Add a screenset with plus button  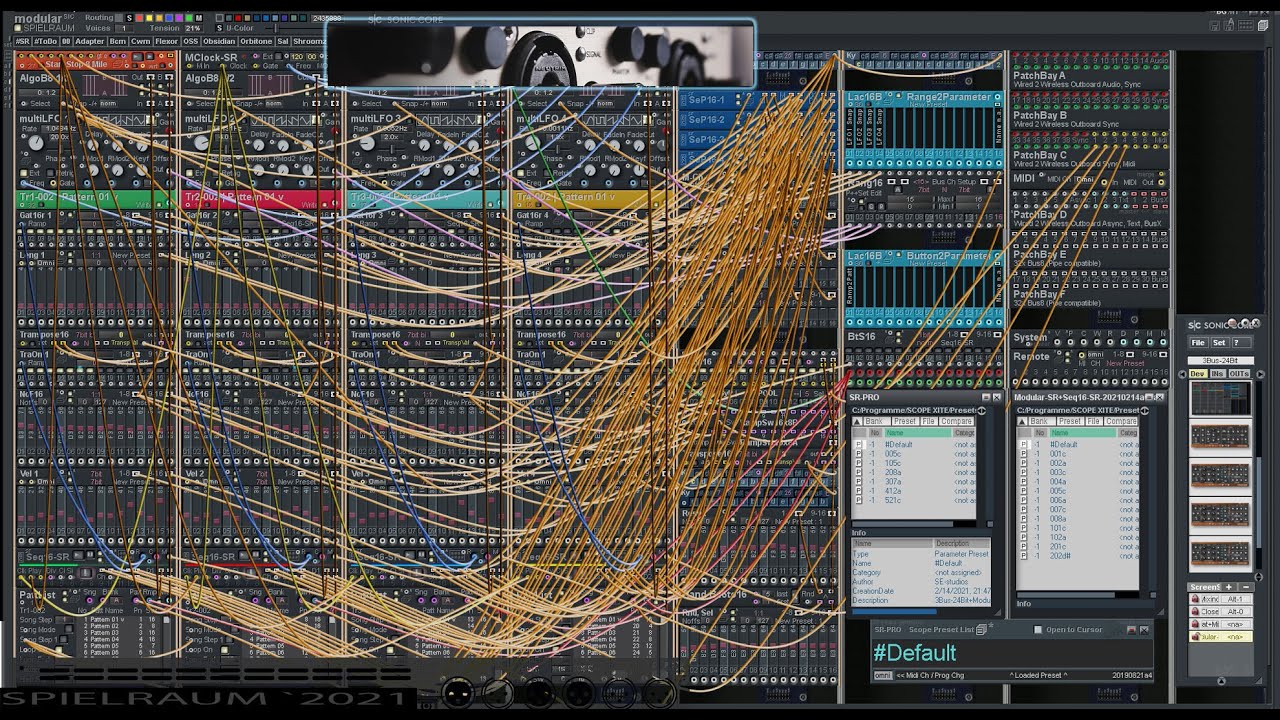[x=1228, y=587]
